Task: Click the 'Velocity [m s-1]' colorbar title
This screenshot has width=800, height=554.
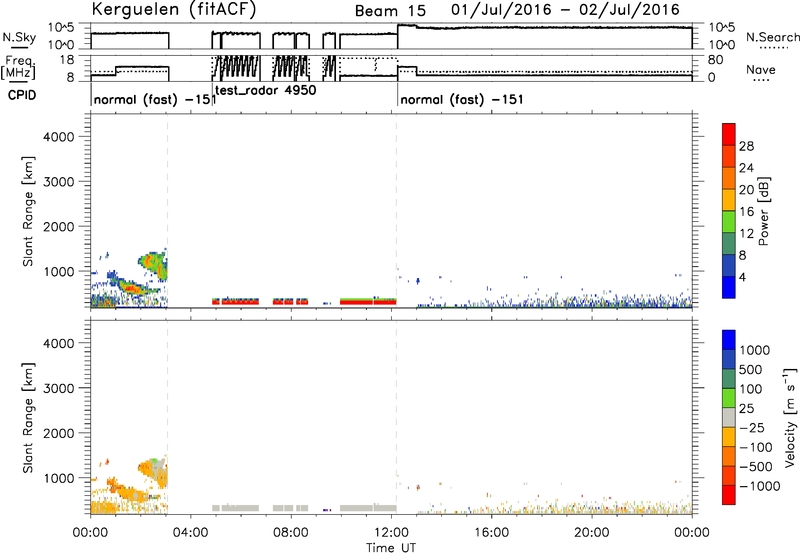Action: click(790, 418)
